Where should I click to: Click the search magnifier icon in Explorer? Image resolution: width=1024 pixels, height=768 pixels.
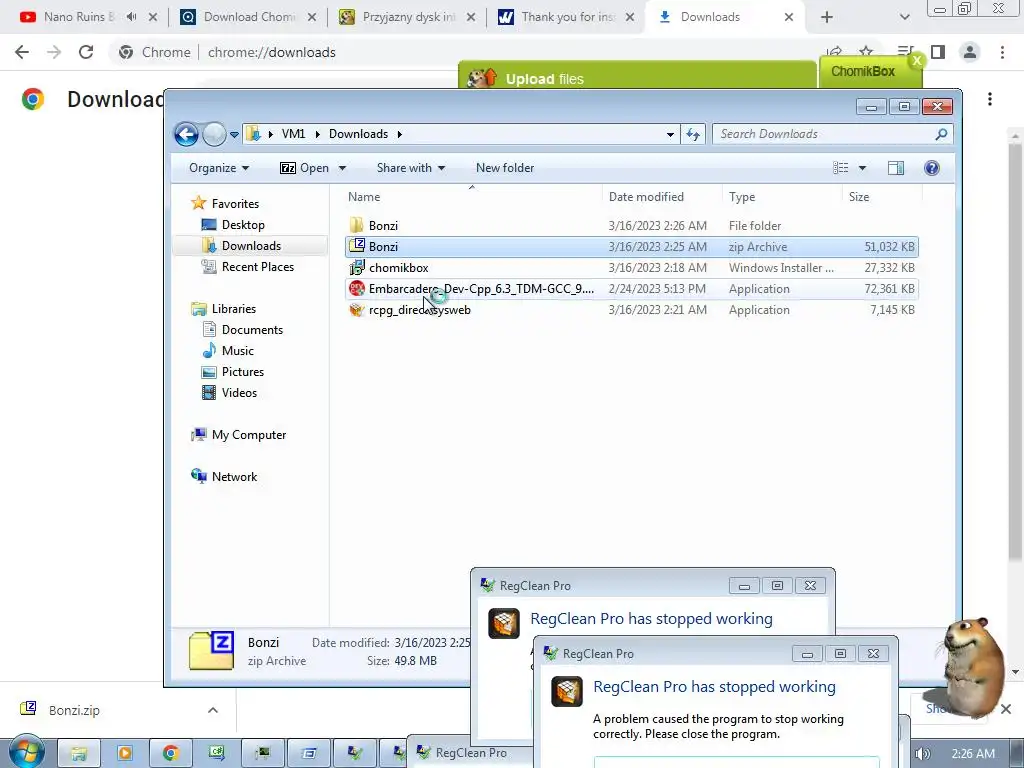(941, 134)
